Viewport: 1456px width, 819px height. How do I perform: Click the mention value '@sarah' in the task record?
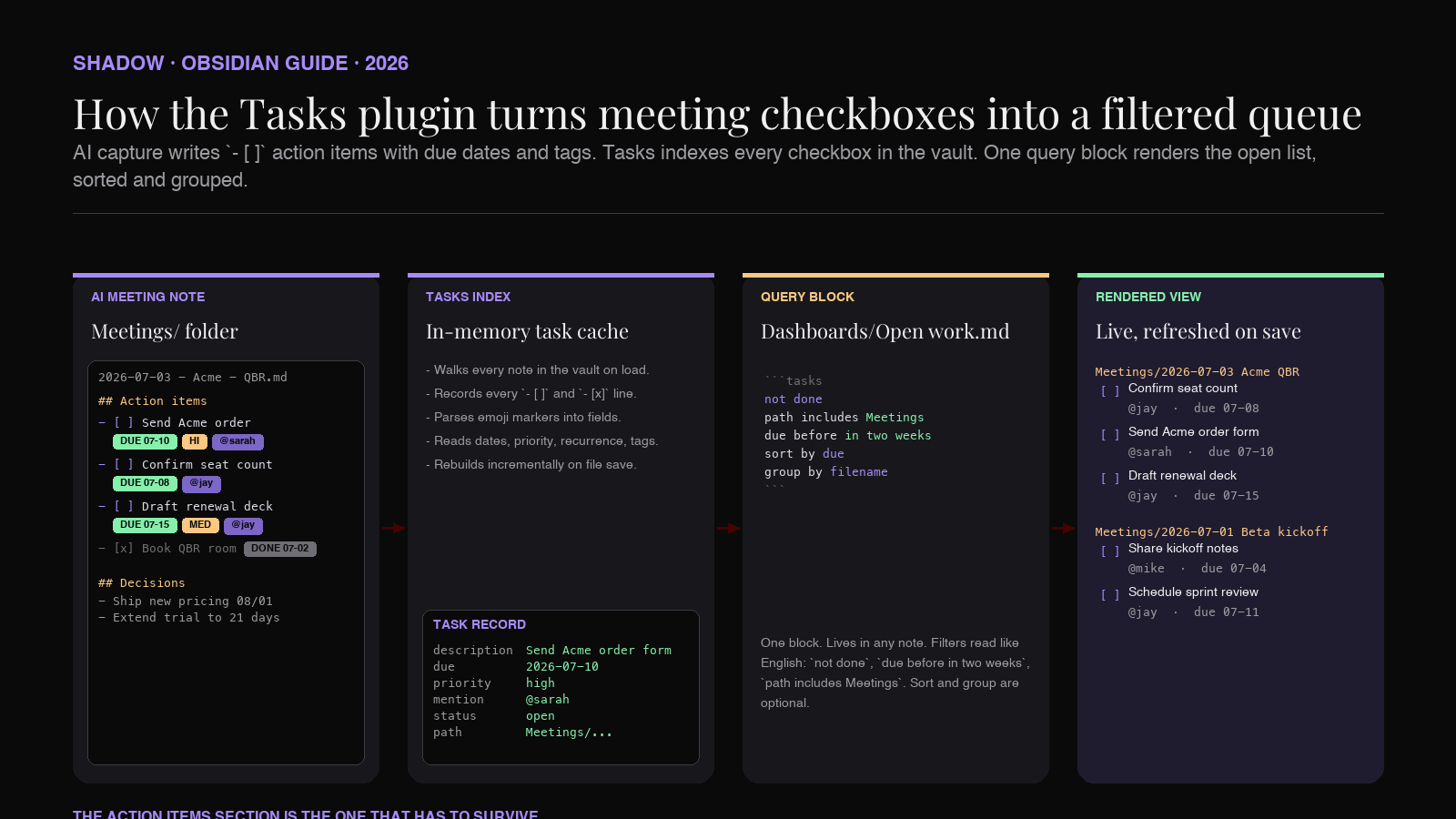tap(548, 699)
